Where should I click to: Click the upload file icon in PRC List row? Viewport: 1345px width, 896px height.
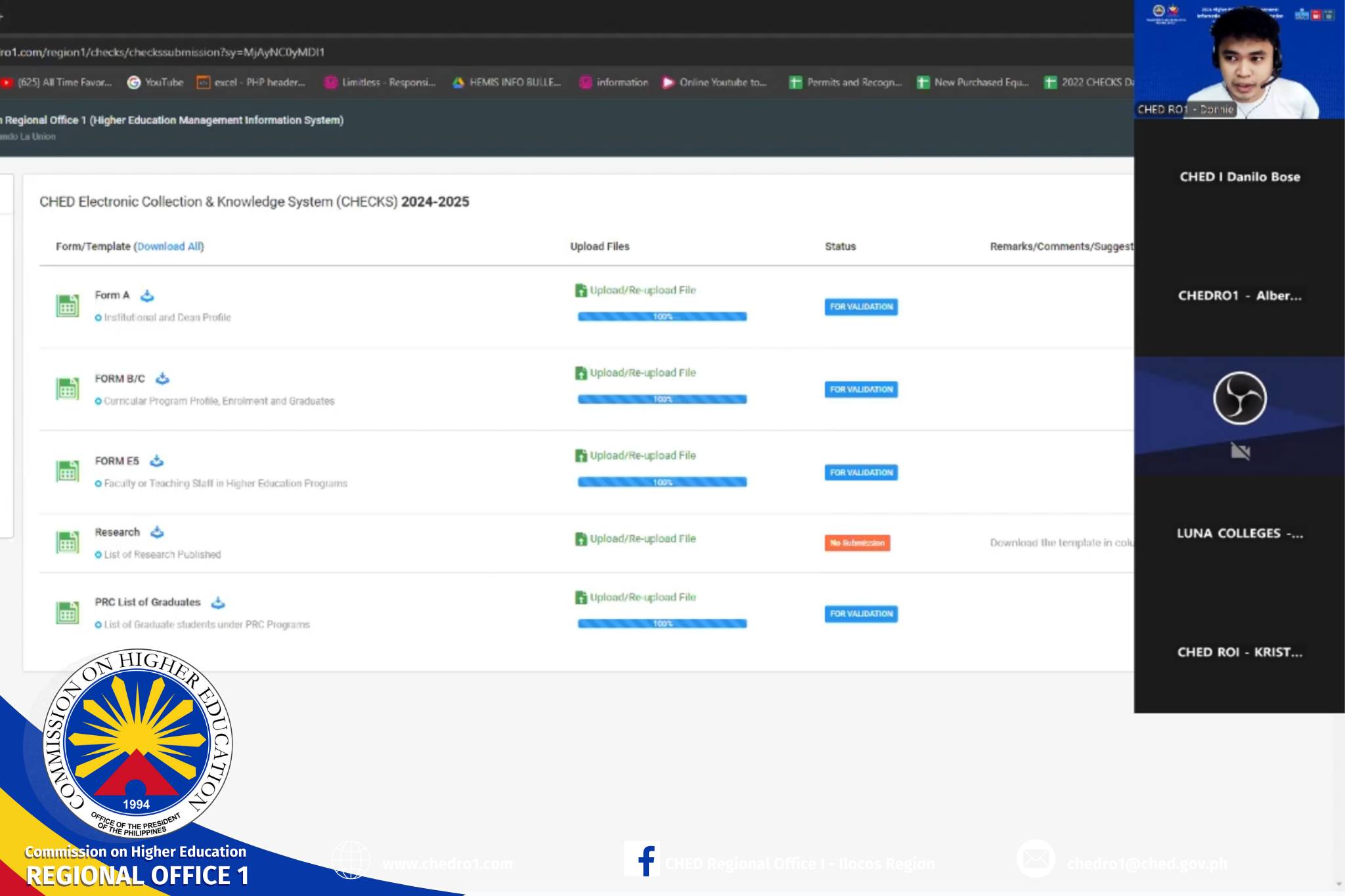[x=581, y=597]
